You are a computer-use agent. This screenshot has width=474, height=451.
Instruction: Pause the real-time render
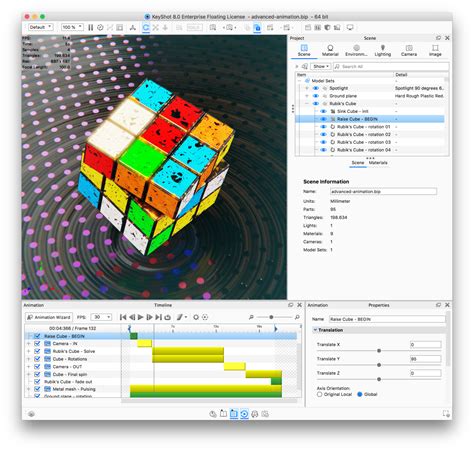(90, 28)
